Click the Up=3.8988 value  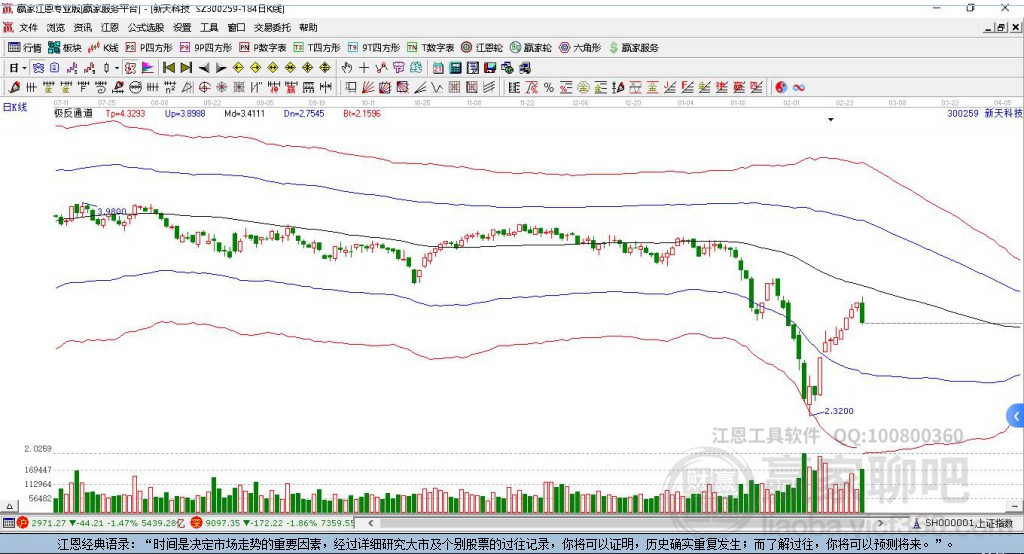tap(185, 113)
